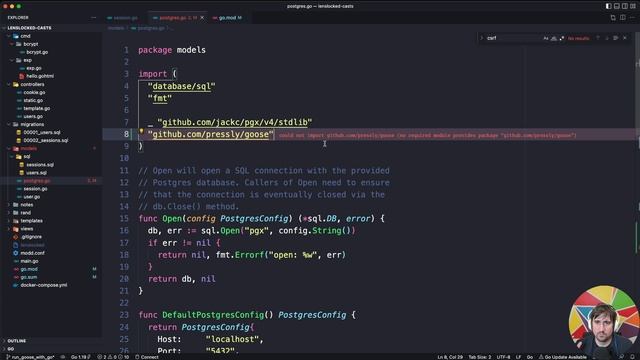Toggle Match Whole Word in find widget
This screenshot has height=360, width=640.
(554, 38)
